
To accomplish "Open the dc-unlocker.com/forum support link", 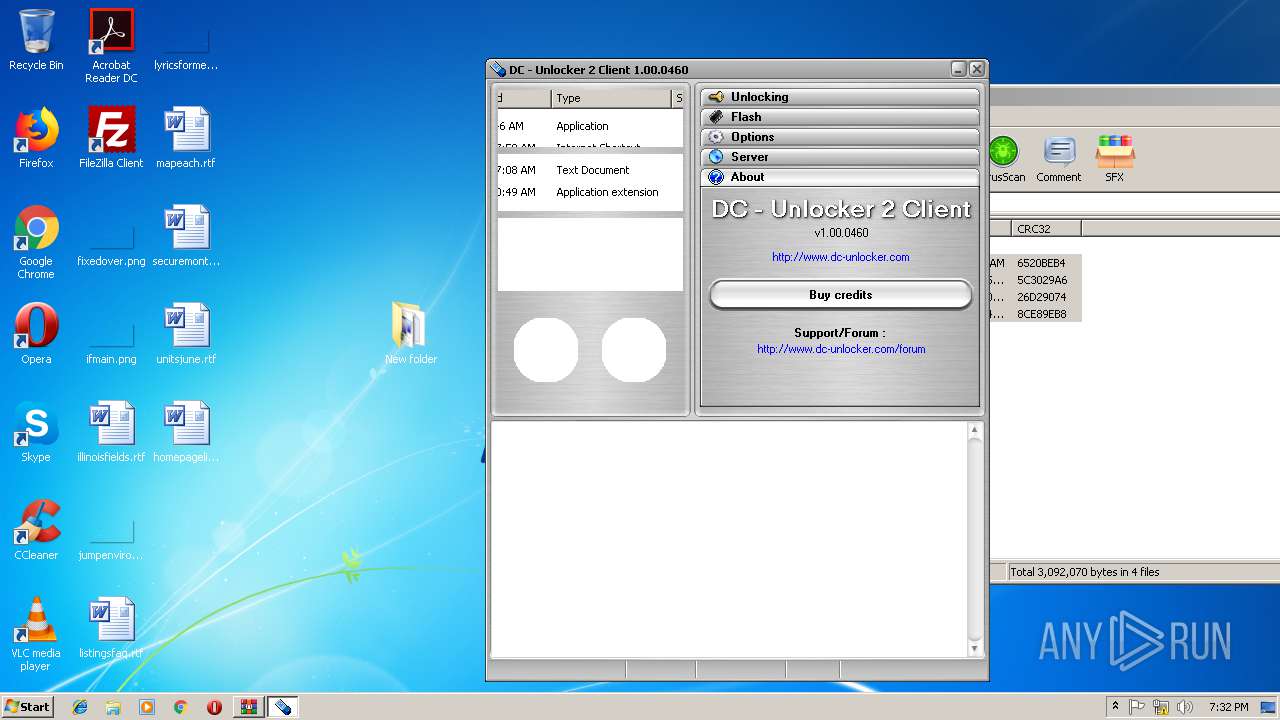I will (841, 349).
